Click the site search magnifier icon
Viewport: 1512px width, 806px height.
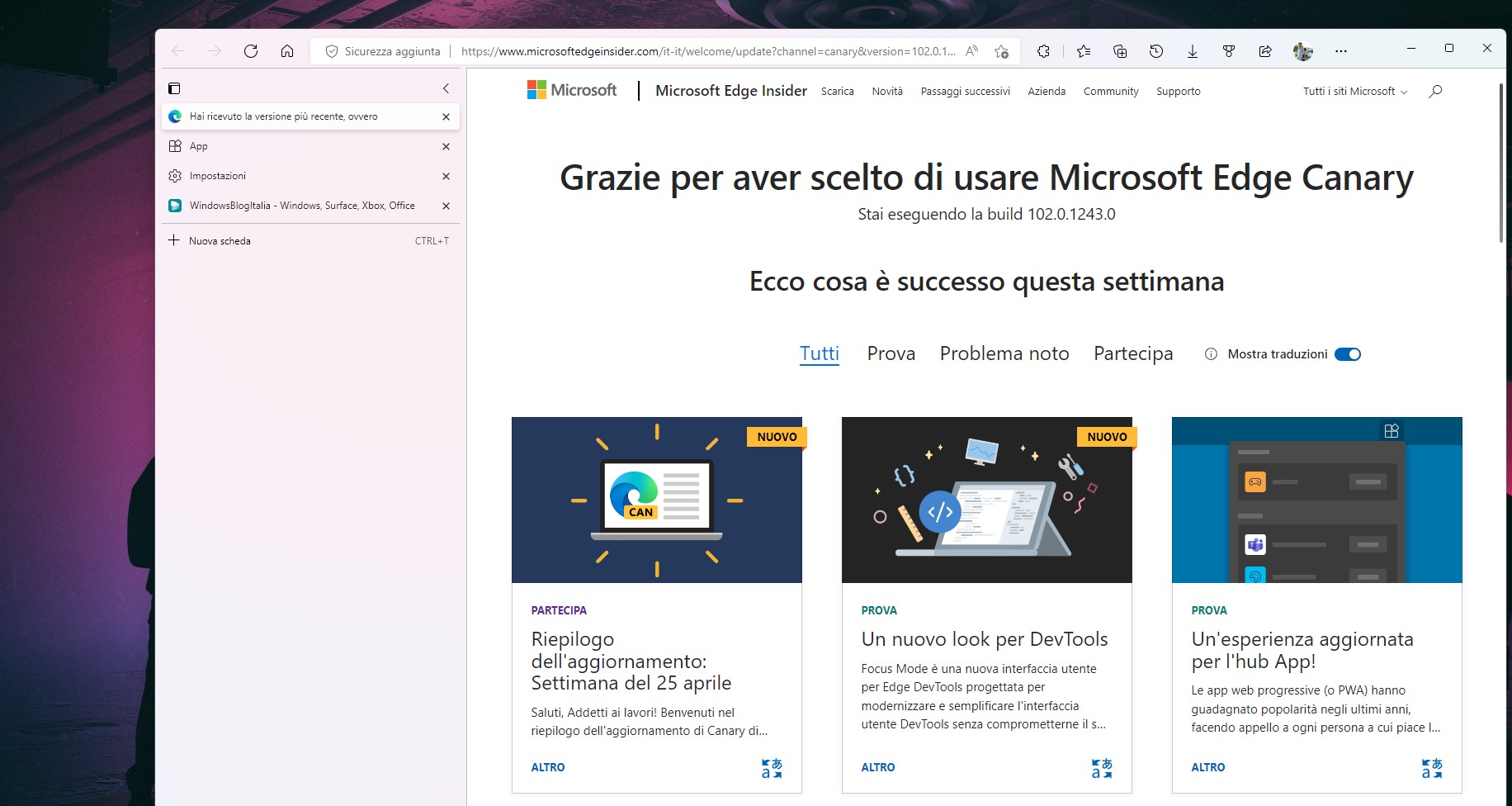[1435, 91]
